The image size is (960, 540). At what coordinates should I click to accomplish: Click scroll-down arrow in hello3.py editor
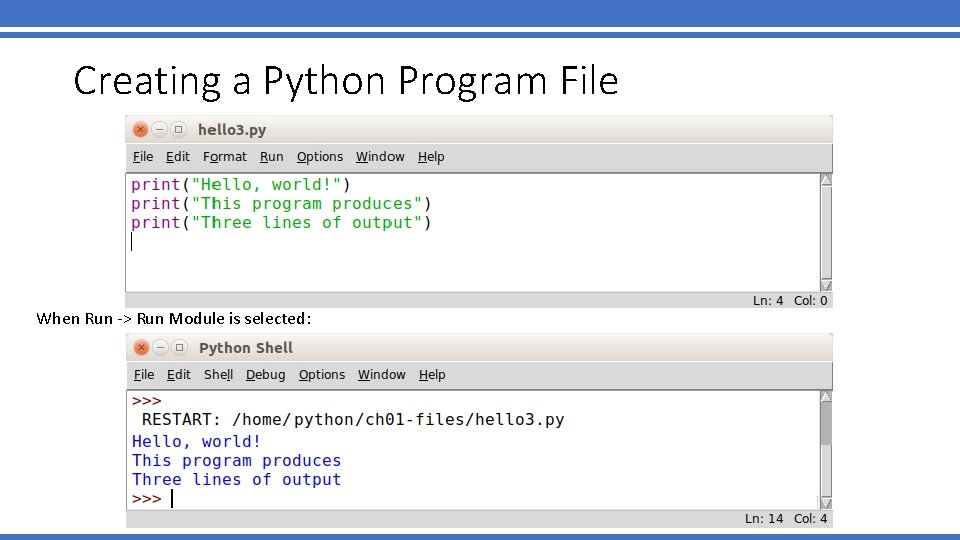tap(826, 285)
